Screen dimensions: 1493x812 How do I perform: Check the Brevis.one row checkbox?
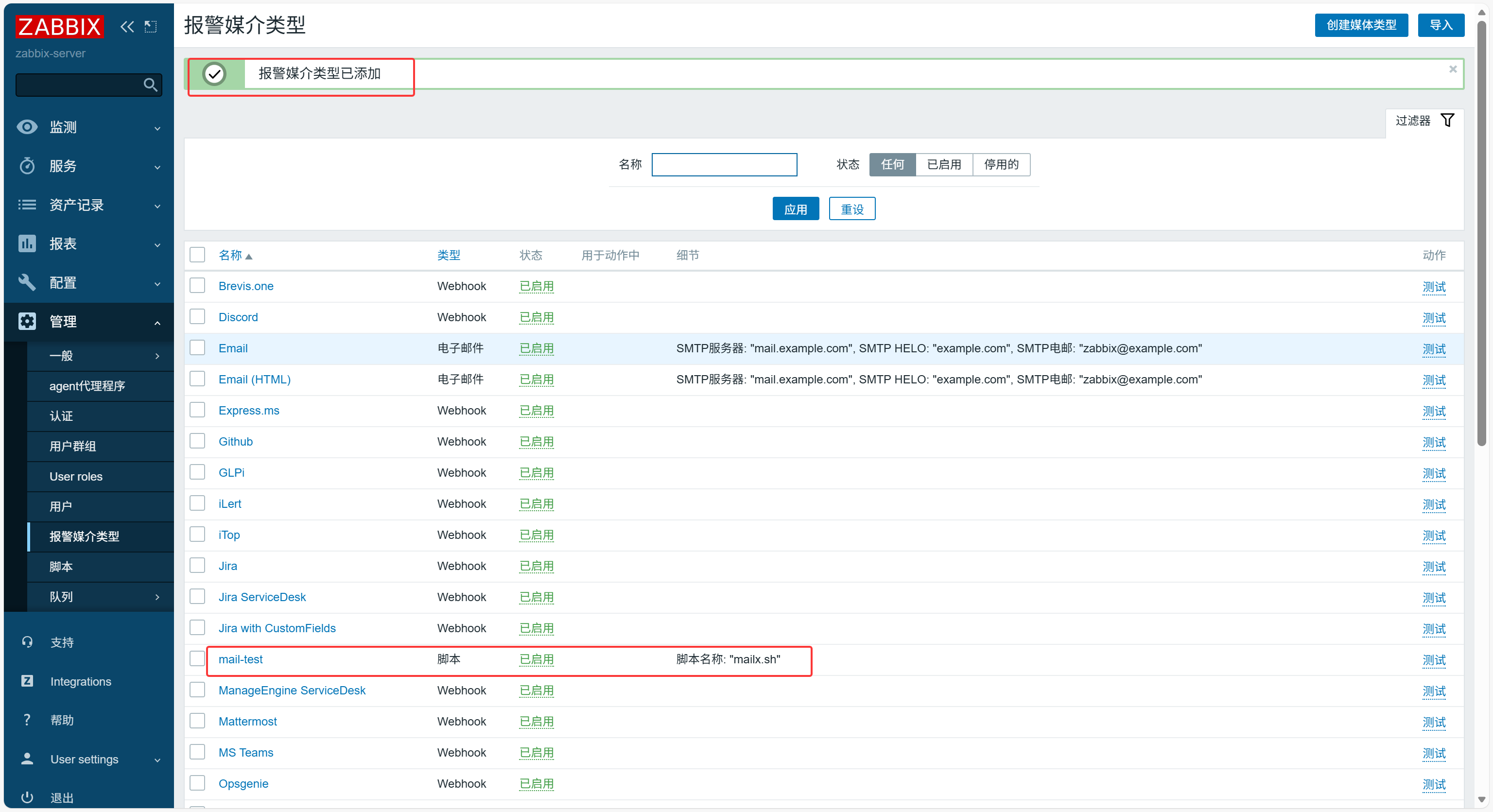tap(198, 285)
